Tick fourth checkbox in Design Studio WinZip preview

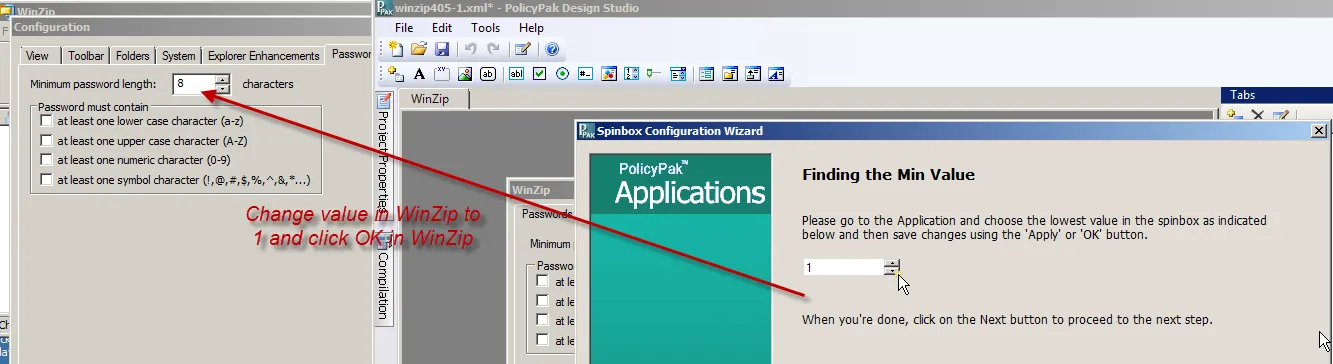pyautogui.click(x=543, y=341)
